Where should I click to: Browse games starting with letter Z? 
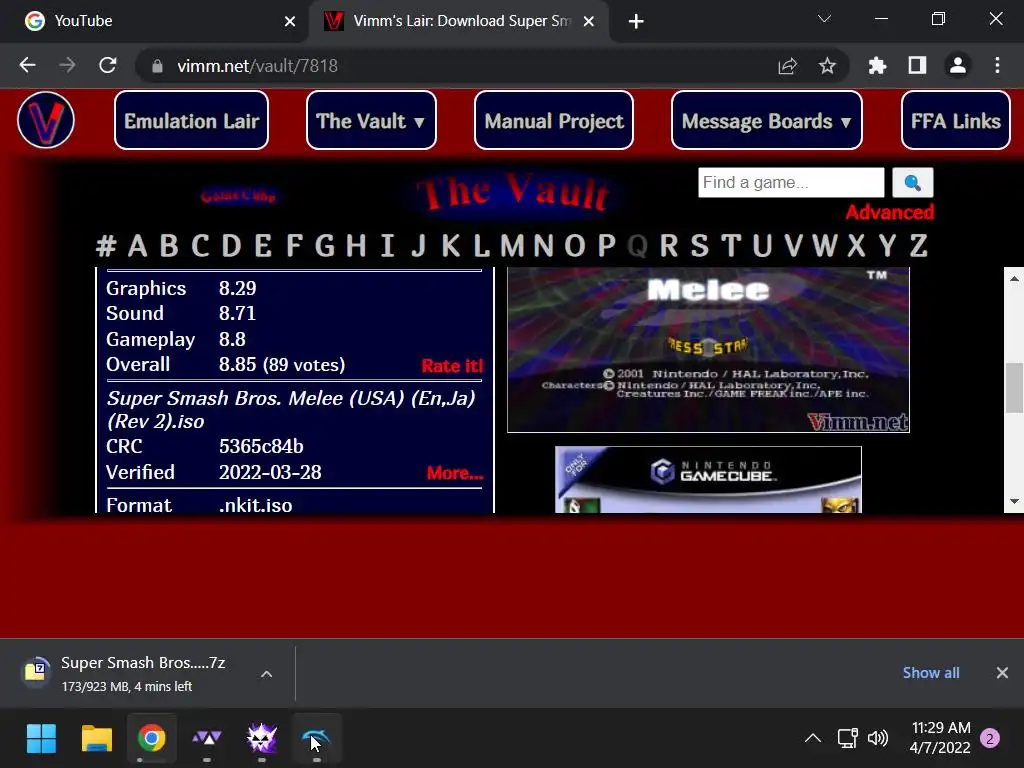[x=919, y=246]
